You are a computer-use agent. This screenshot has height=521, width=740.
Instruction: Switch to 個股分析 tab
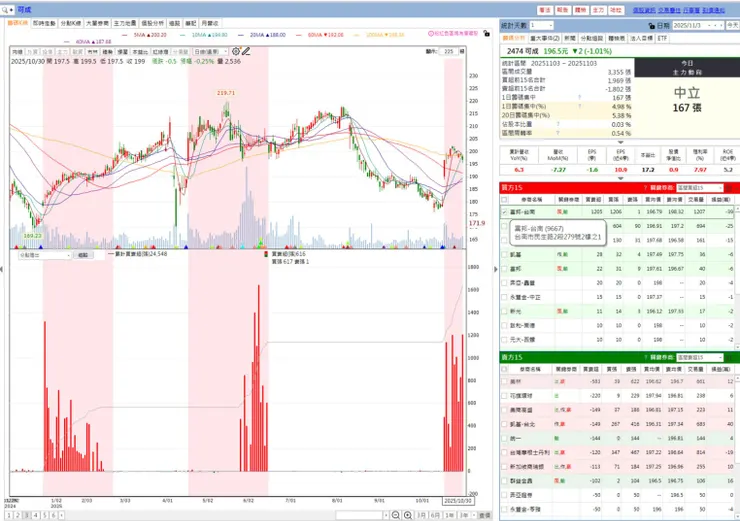pos(152,23)
